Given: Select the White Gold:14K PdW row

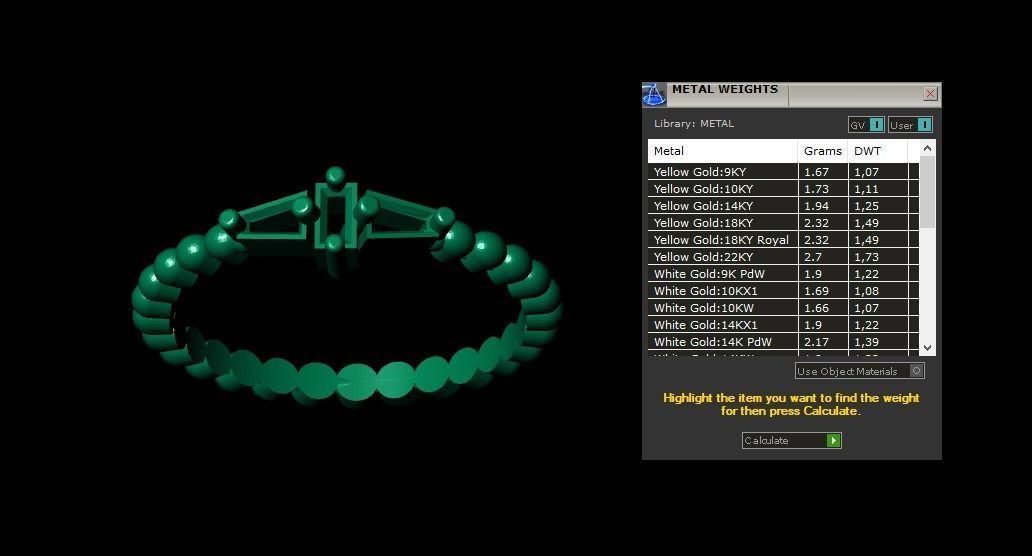Looking at the screenshot, I should tap(783, 342).
